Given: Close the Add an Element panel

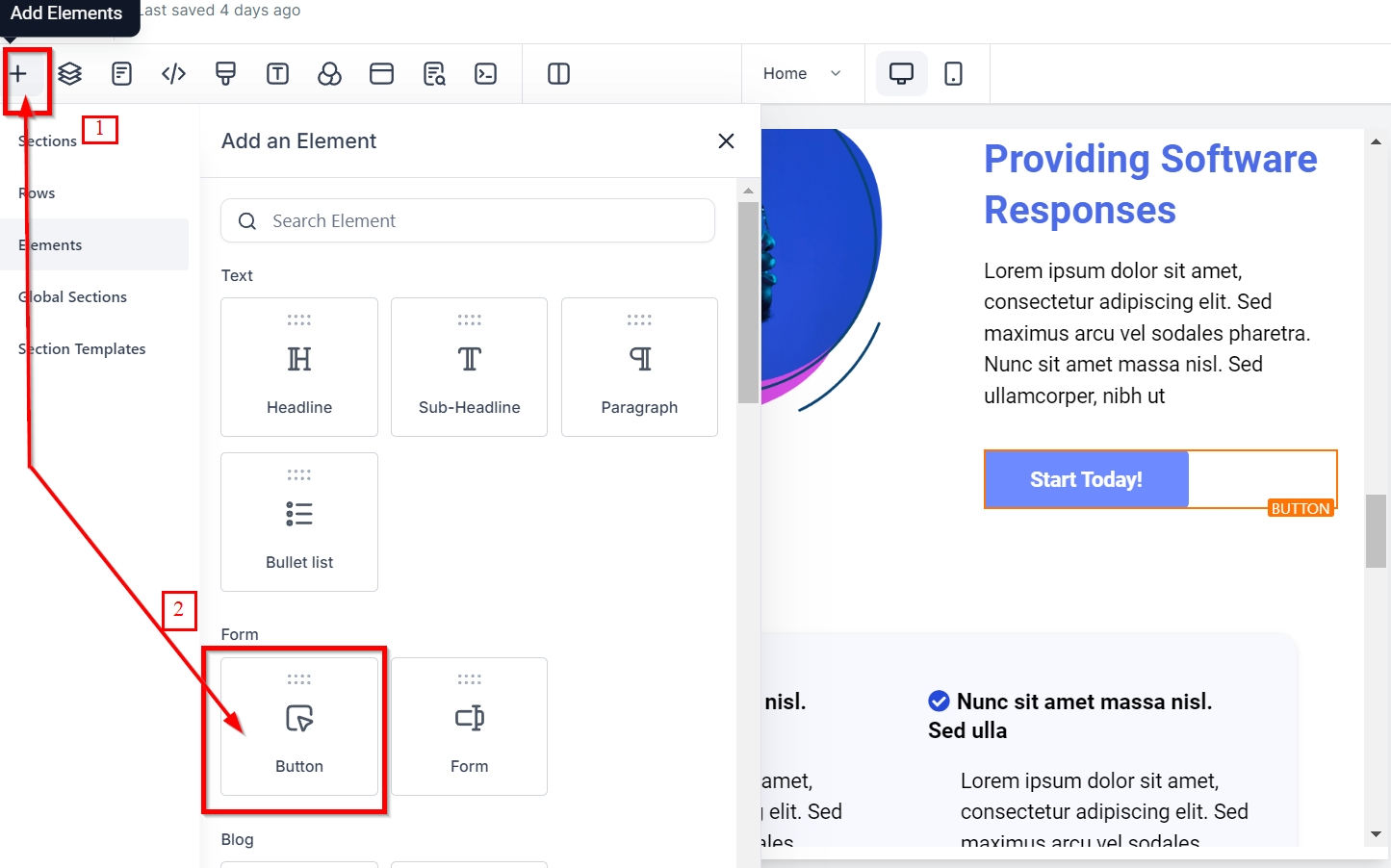Looking at the screenshot, I should [726, 141].
